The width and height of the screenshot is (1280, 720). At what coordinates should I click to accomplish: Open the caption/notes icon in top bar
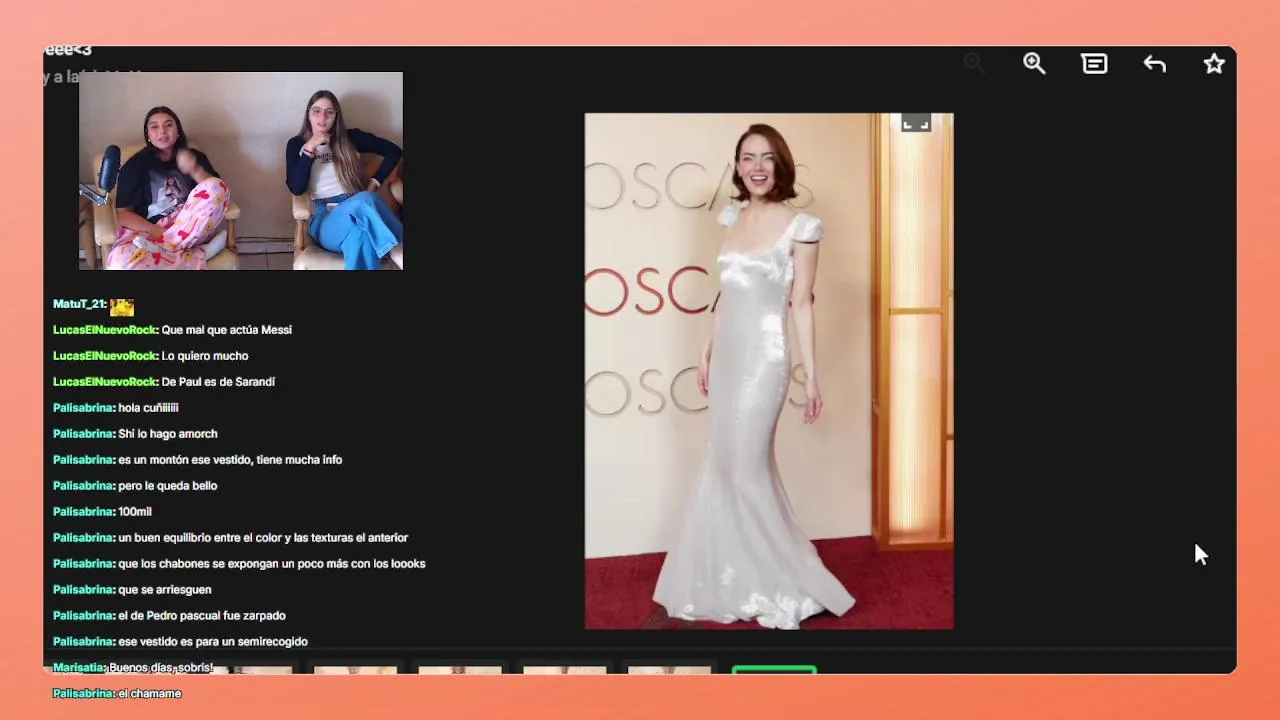click(1094, 64)
